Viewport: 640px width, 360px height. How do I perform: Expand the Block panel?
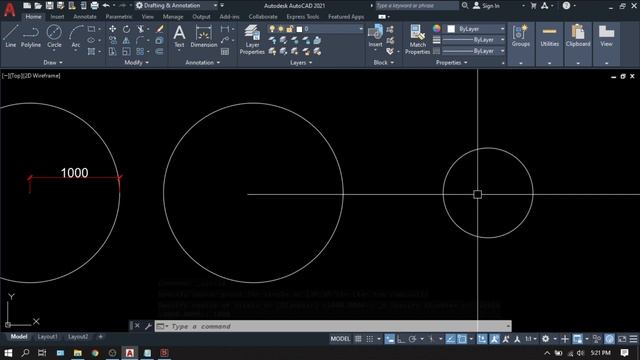pos(384,62)
